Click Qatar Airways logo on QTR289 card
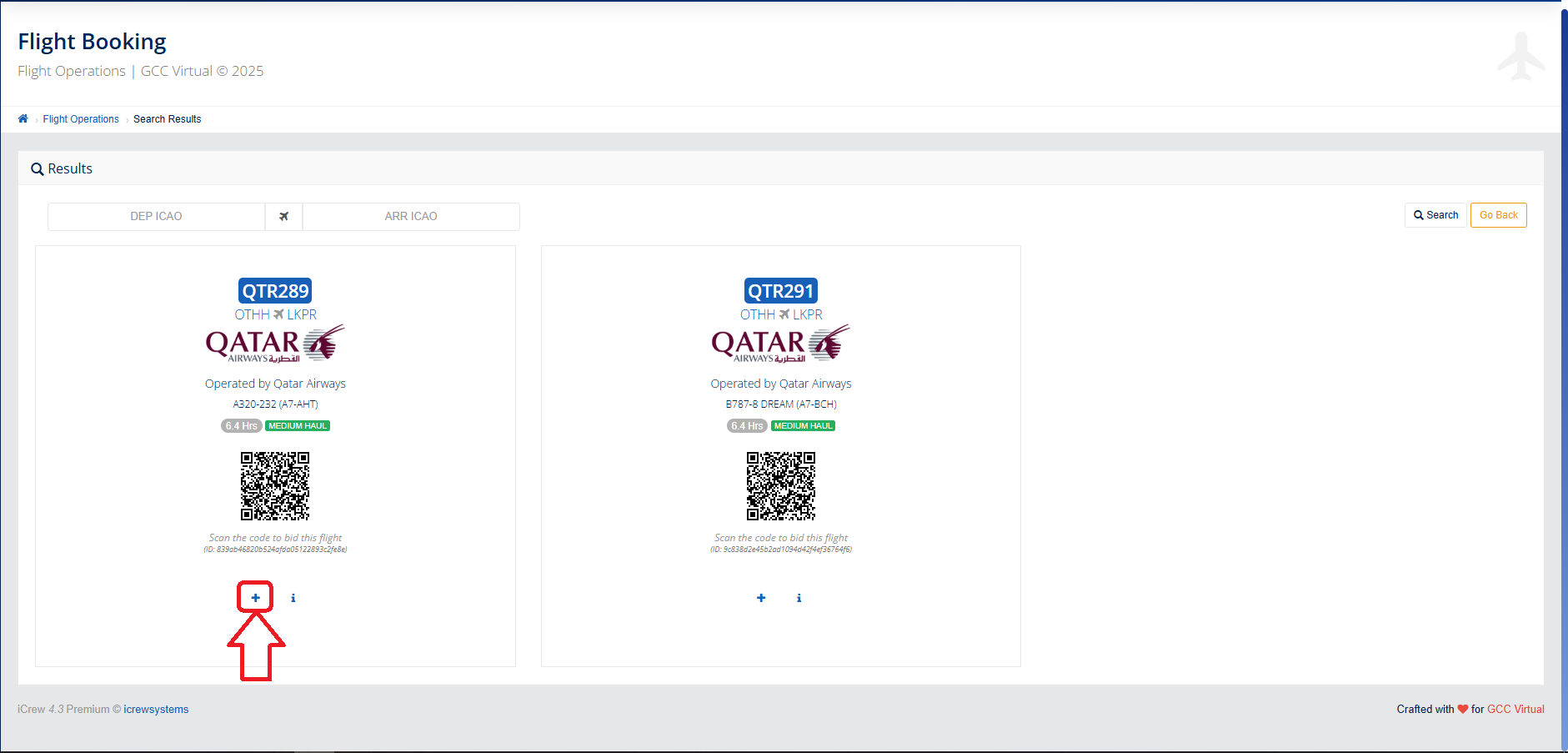The image size is (1568, 753). [x=275, y=344]
